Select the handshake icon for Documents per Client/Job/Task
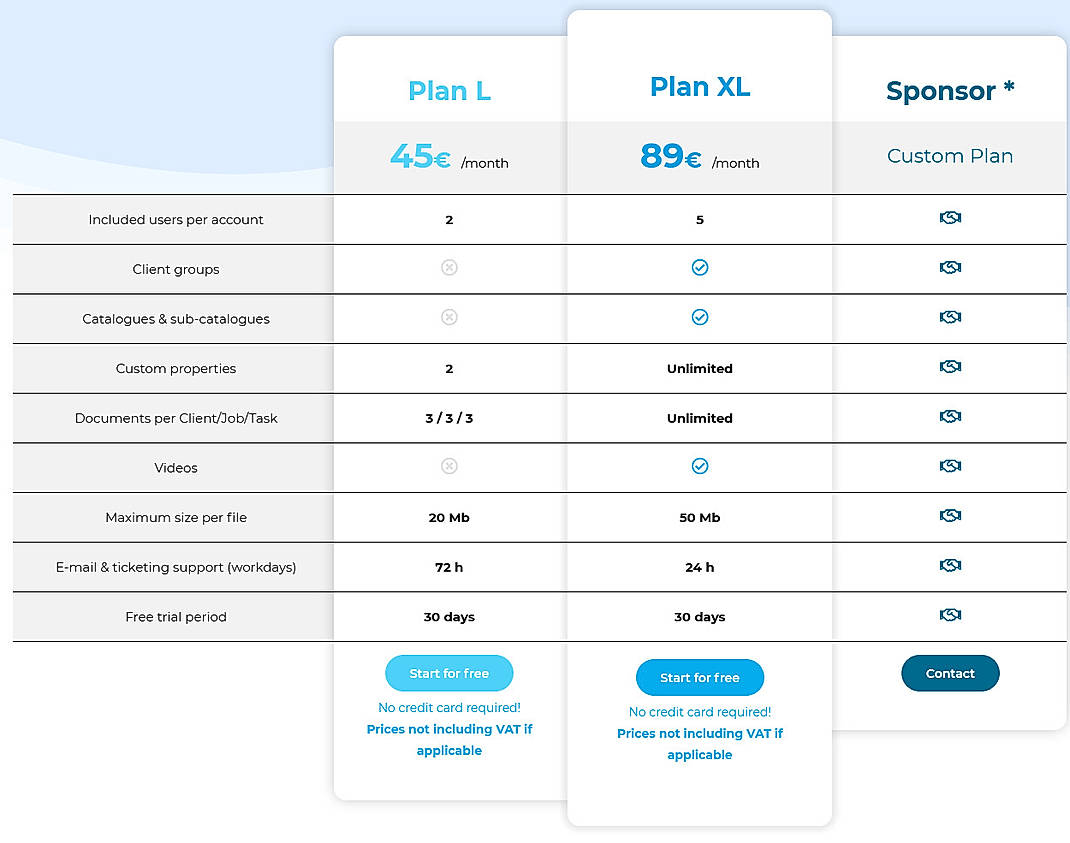The width and height of the screenshot is (1070, 843). [x=950, y=418]
